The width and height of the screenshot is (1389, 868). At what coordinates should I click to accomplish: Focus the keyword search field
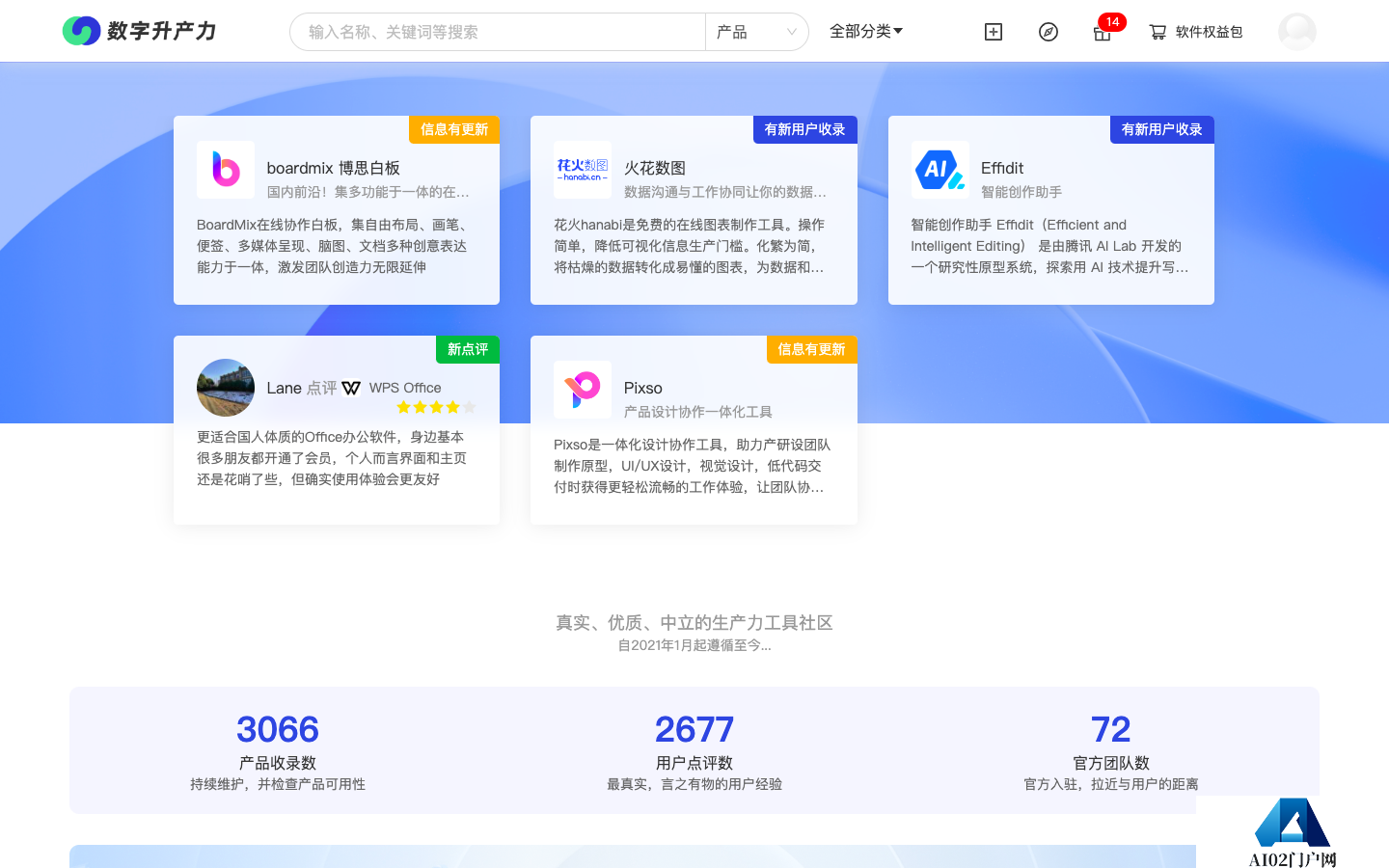498,32
